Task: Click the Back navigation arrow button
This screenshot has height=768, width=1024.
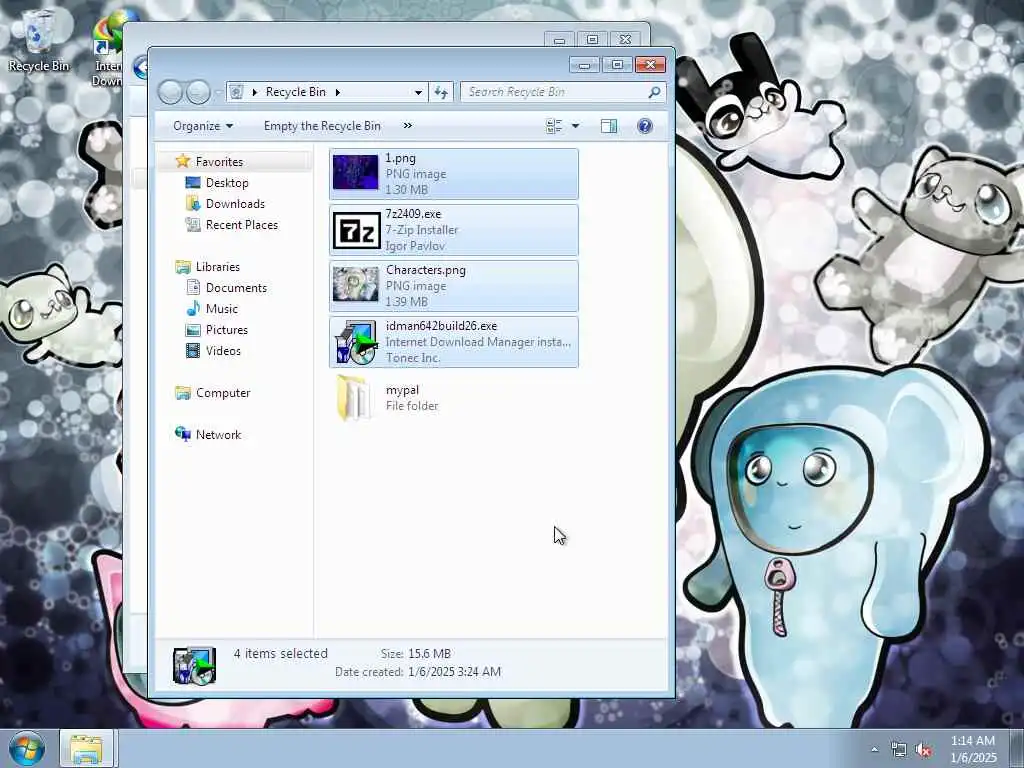Action: (170, 92)
